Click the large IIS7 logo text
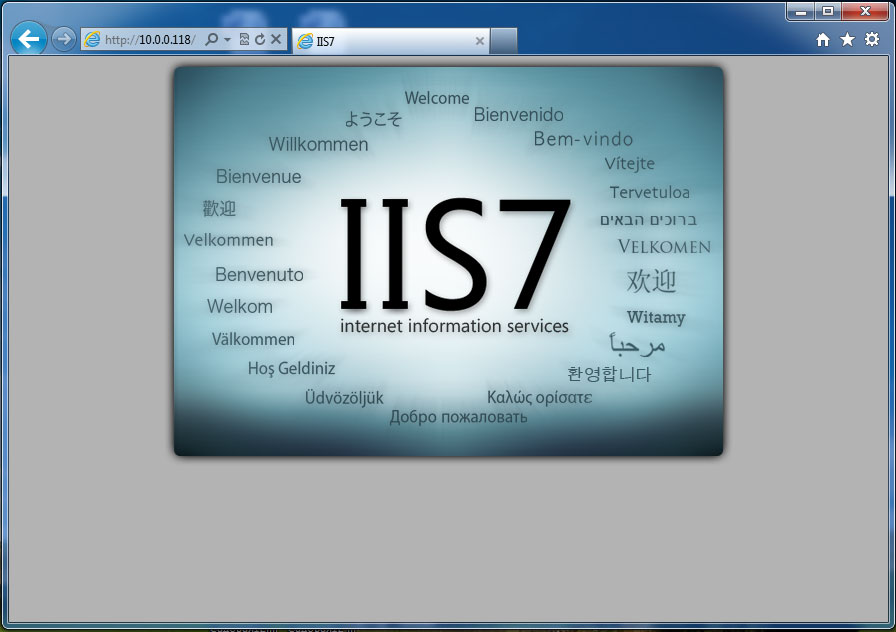The height and width of the screenshot is (632, 896). 455,254
